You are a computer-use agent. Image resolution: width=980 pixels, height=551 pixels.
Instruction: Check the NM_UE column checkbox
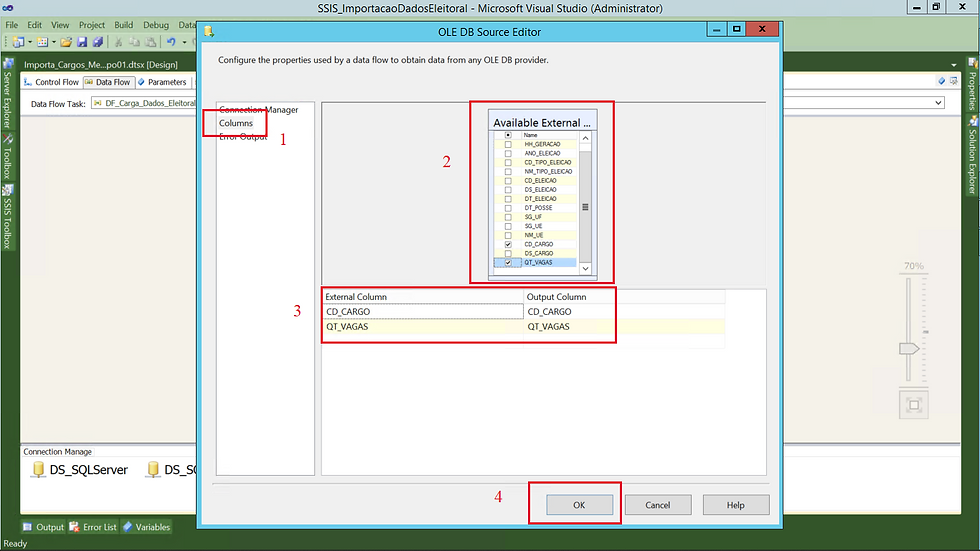[508, 236]
